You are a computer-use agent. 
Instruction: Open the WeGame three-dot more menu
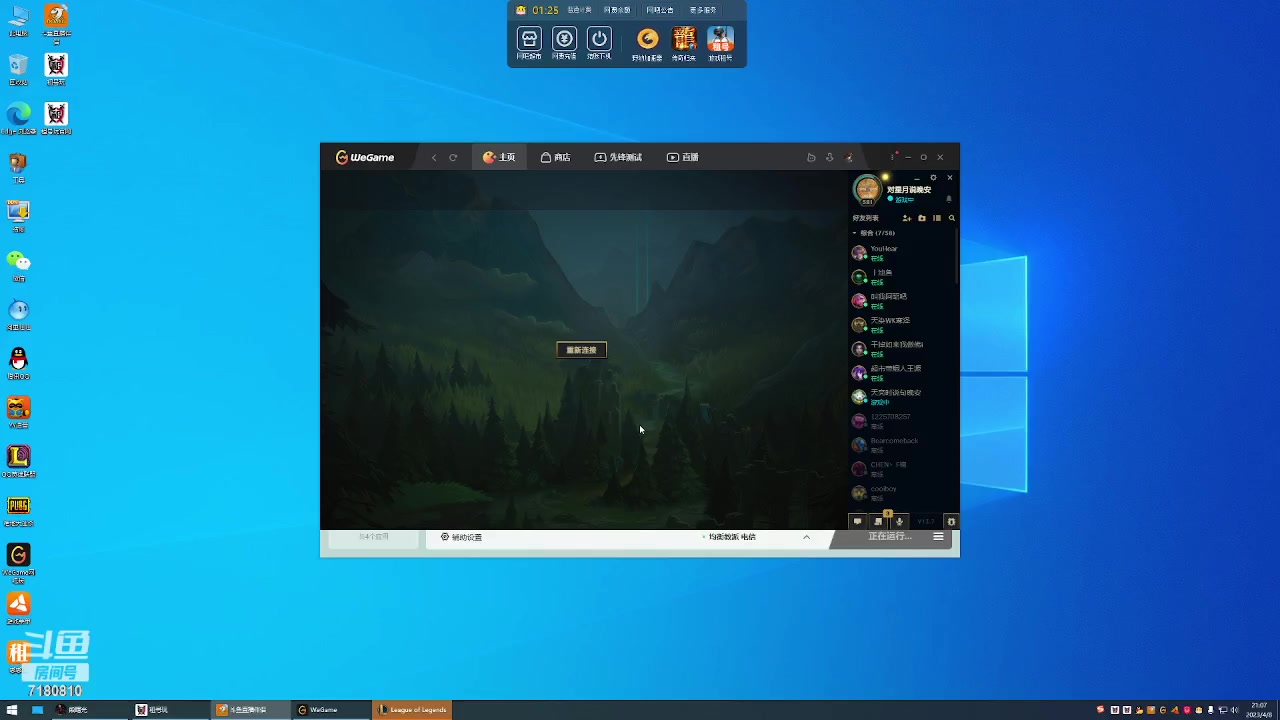[892, 157]
